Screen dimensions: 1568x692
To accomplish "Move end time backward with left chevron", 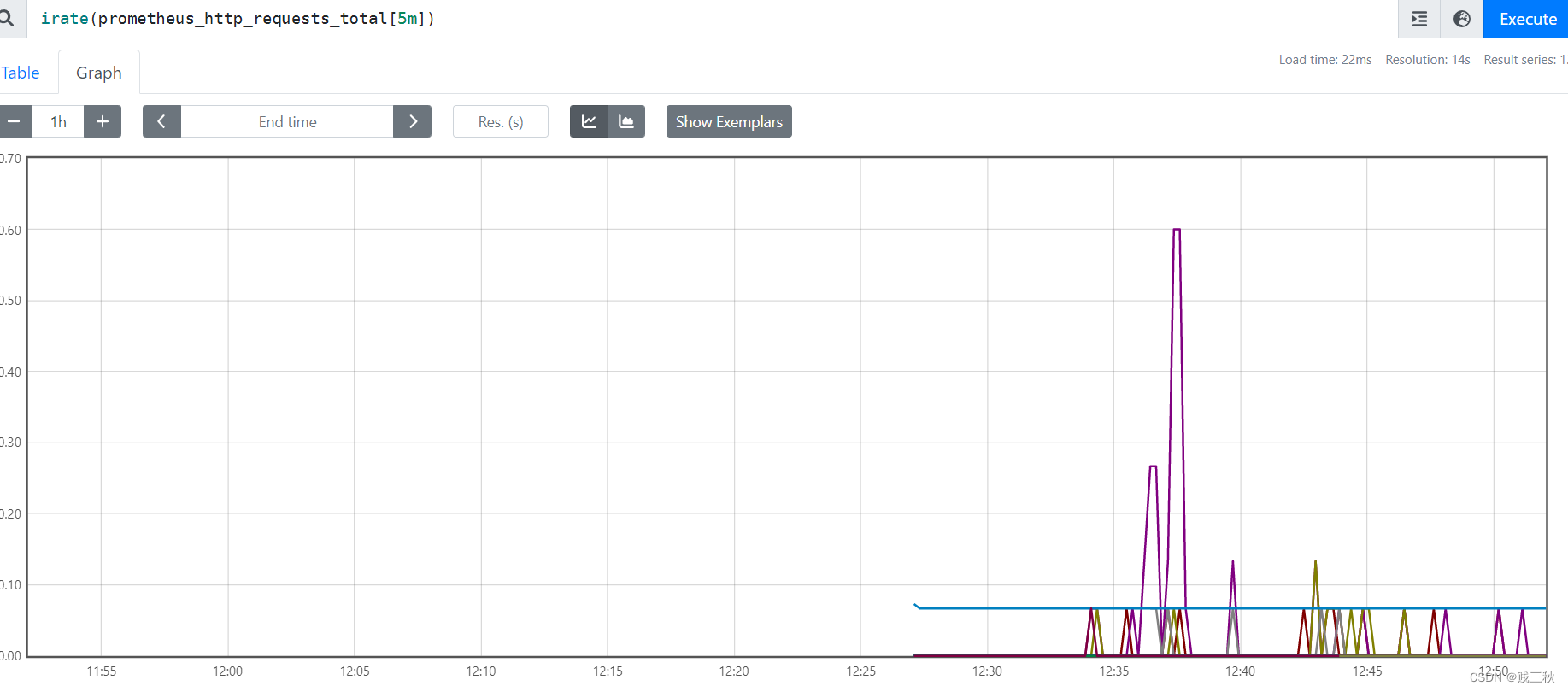I will pos(161,121).
